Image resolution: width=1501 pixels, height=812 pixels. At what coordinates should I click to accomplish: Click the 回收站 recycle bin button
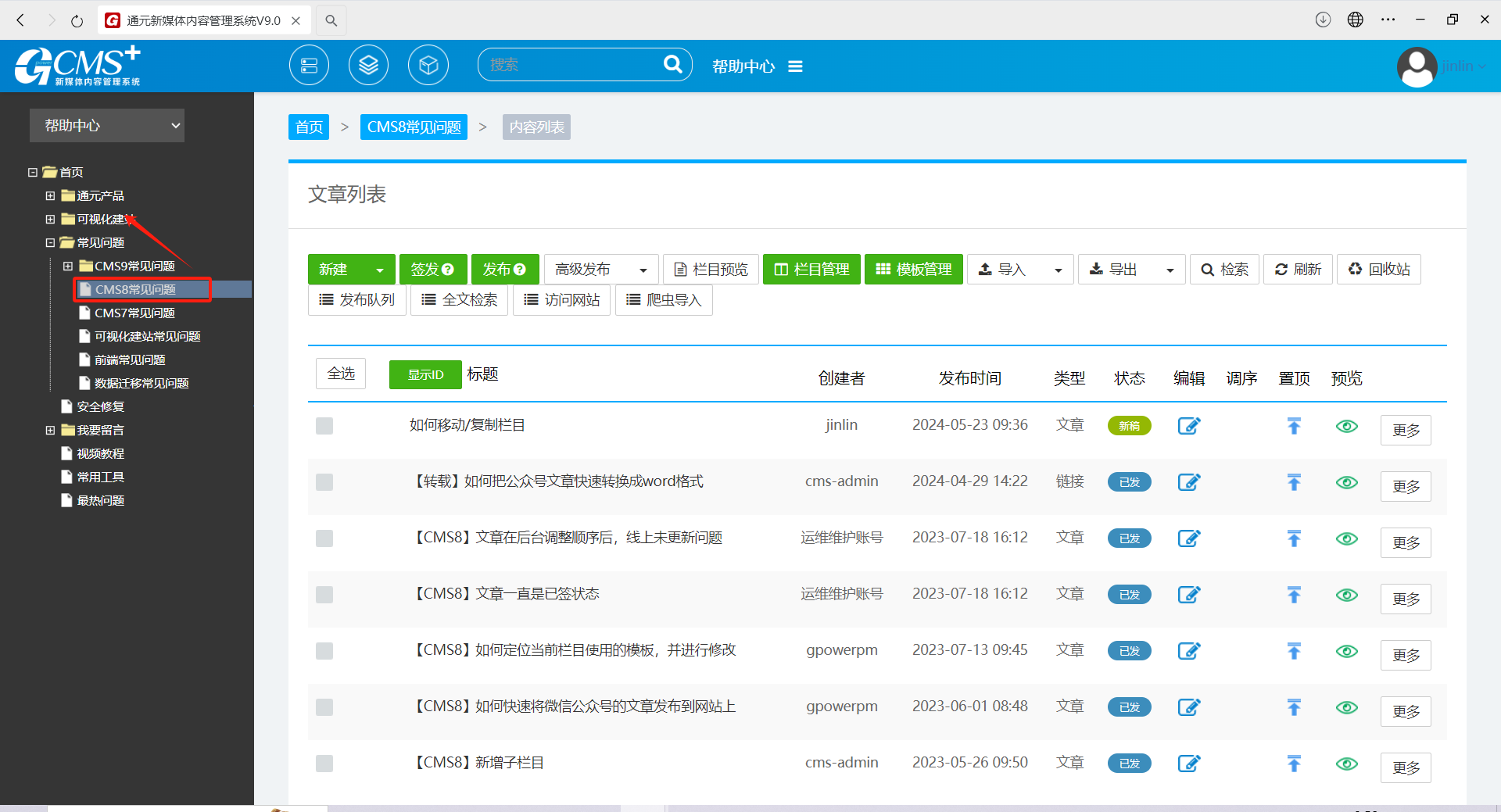point(1379,270)
